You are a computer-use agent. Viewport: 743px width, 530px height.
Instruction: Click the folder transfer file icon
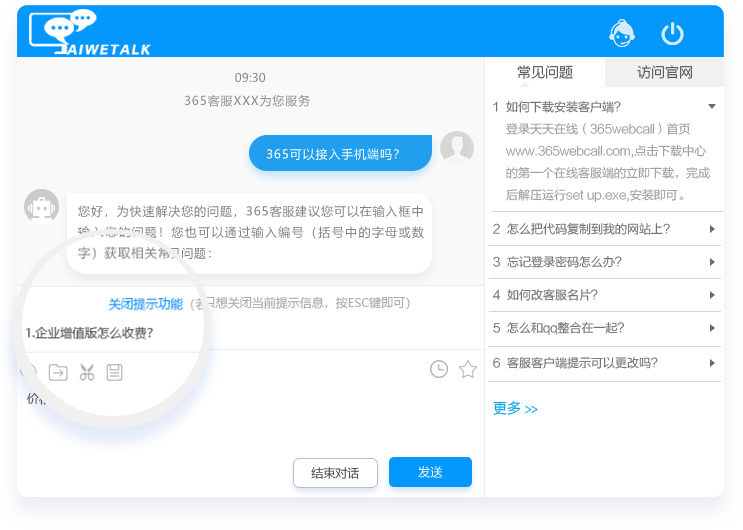tap(58, 373)
